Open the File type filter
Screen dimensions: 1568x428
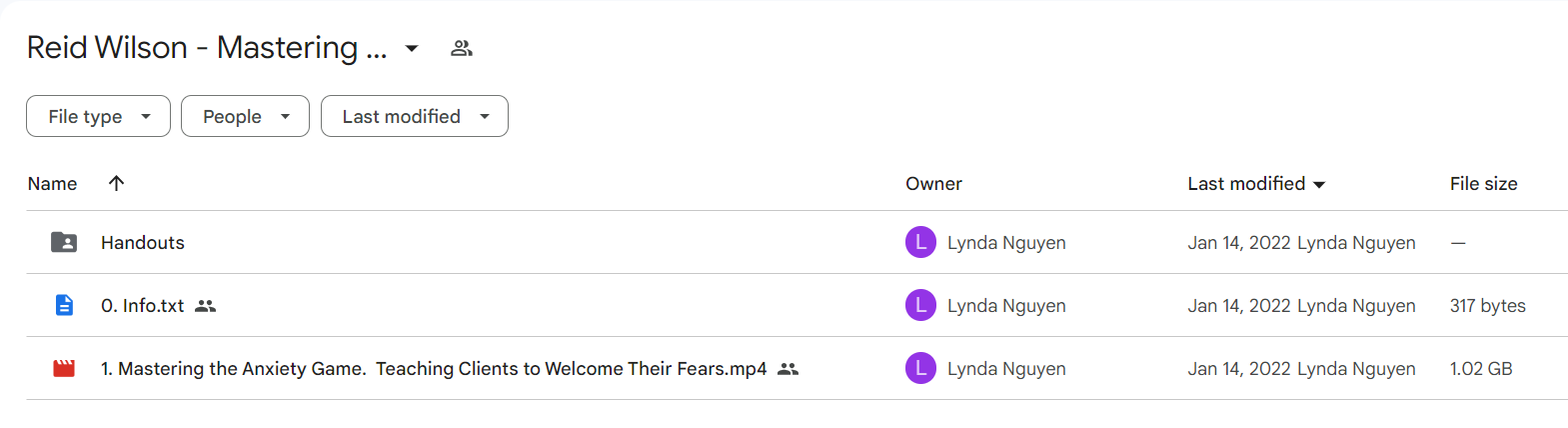(98, 116)
